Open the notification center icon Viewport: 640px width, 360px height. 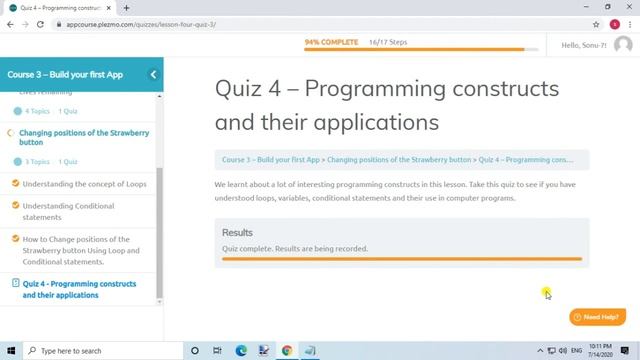tap(624, 351)
